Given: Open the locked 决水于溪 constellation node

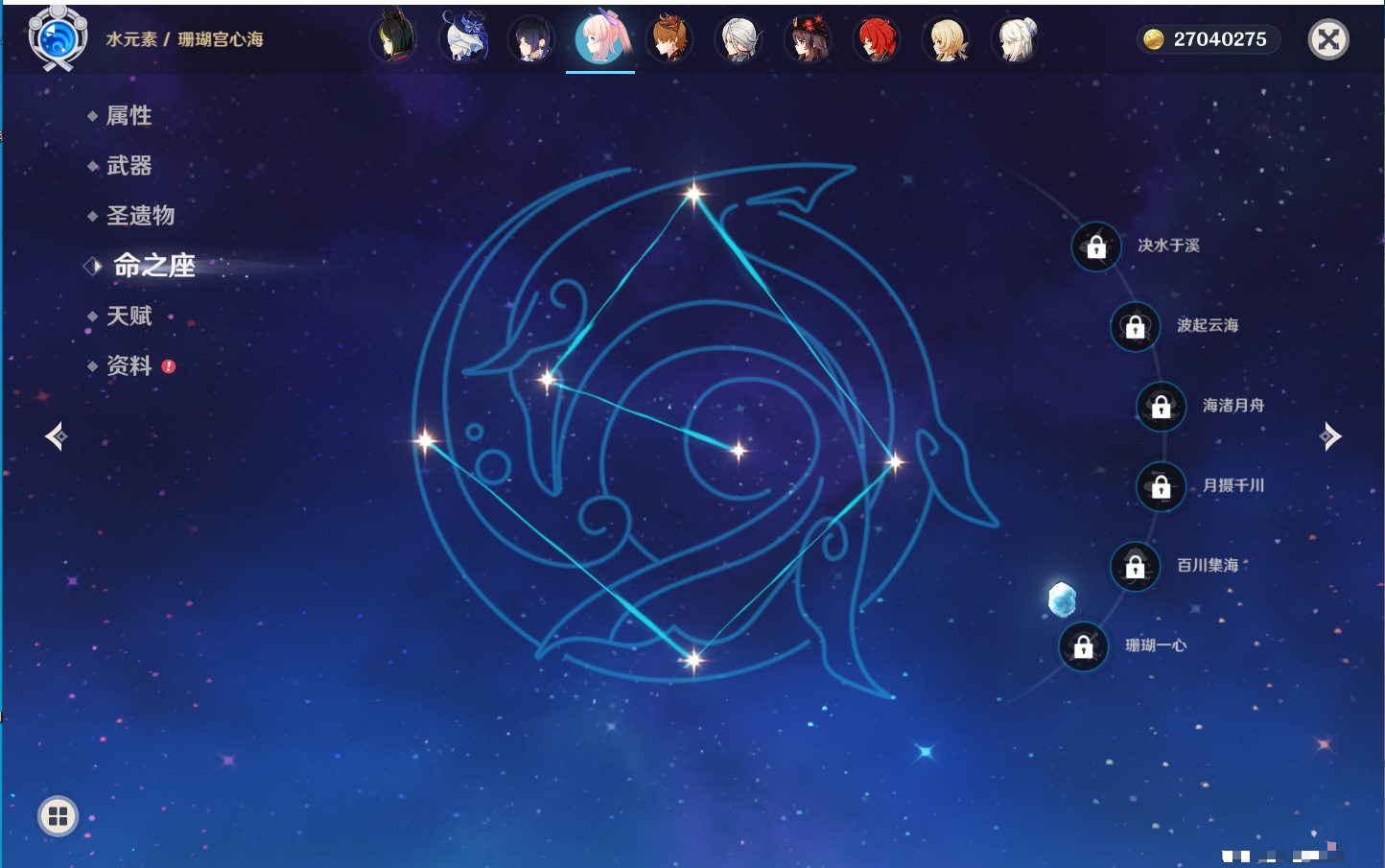Looking at the screenshot, I should (1096, 246).
